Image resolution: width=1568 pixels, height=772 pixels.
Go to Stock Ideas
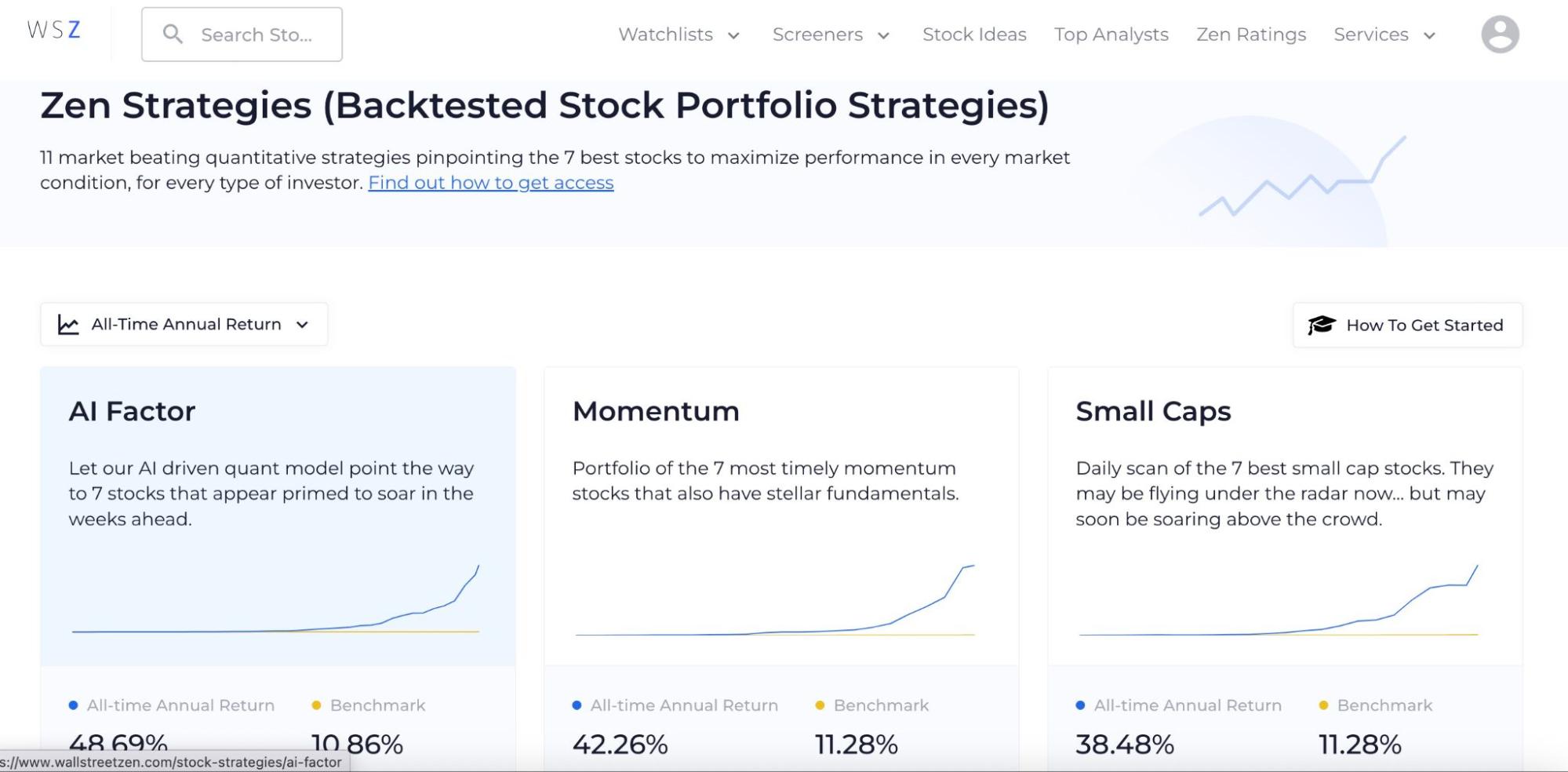pos(974,35)
